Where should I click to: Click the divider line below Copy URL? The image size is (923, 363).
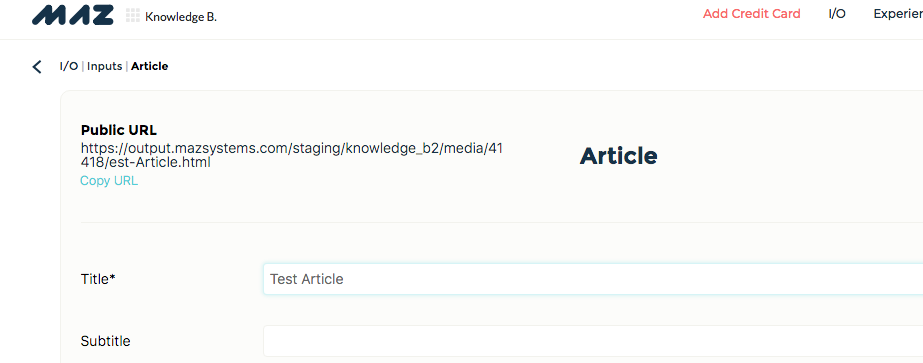click(x=502, y=222)
